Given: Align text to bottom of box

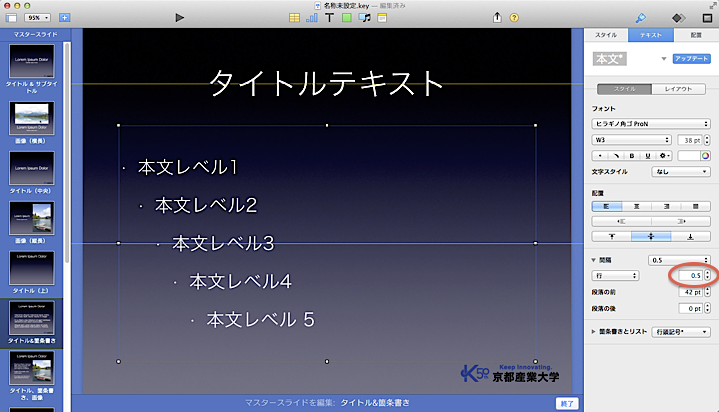Looking at the screenshot, I should coord(691,237).
